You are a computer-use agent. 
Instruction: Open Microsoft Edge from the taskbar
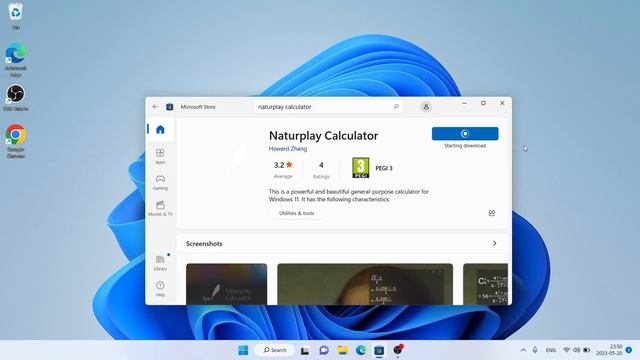pos(361,350)
